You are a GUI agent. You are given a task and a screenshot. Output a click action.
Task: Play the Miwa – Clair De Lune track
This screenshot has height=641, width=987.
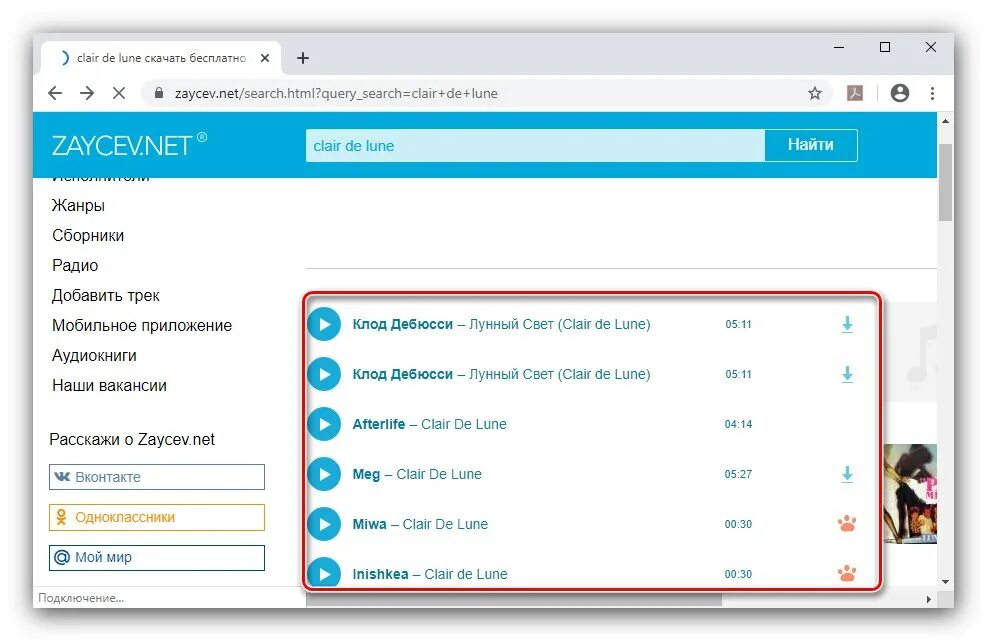(x=324, y=524)
